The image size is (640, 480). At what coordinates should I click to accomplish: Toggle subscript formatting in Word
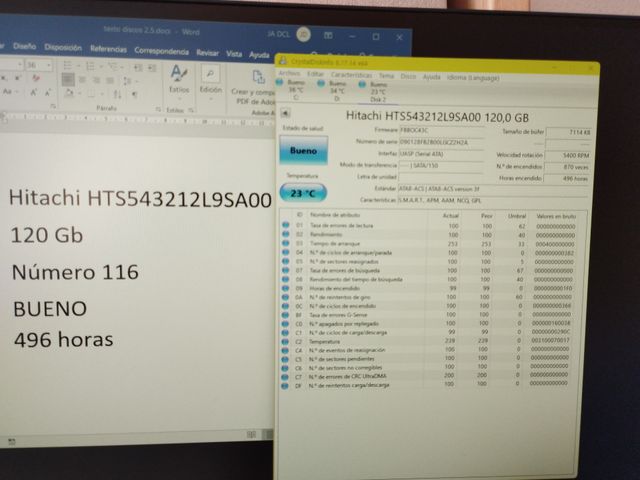click(x=3, y=78)
